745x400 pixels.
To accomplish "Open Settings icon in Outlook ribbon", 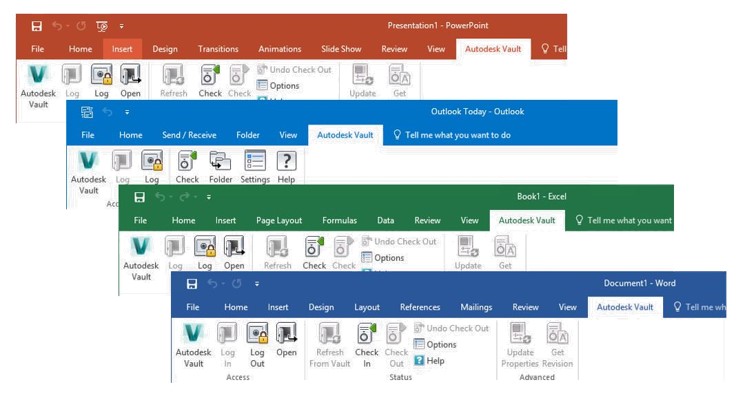I will [x=255, y=161].
